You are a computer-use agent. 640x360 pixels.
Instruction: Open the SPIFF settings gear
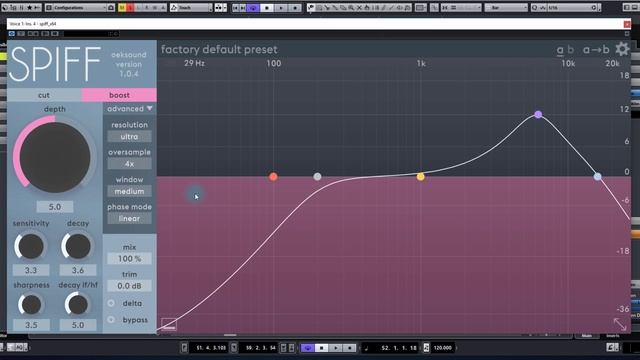coord(622,49)
